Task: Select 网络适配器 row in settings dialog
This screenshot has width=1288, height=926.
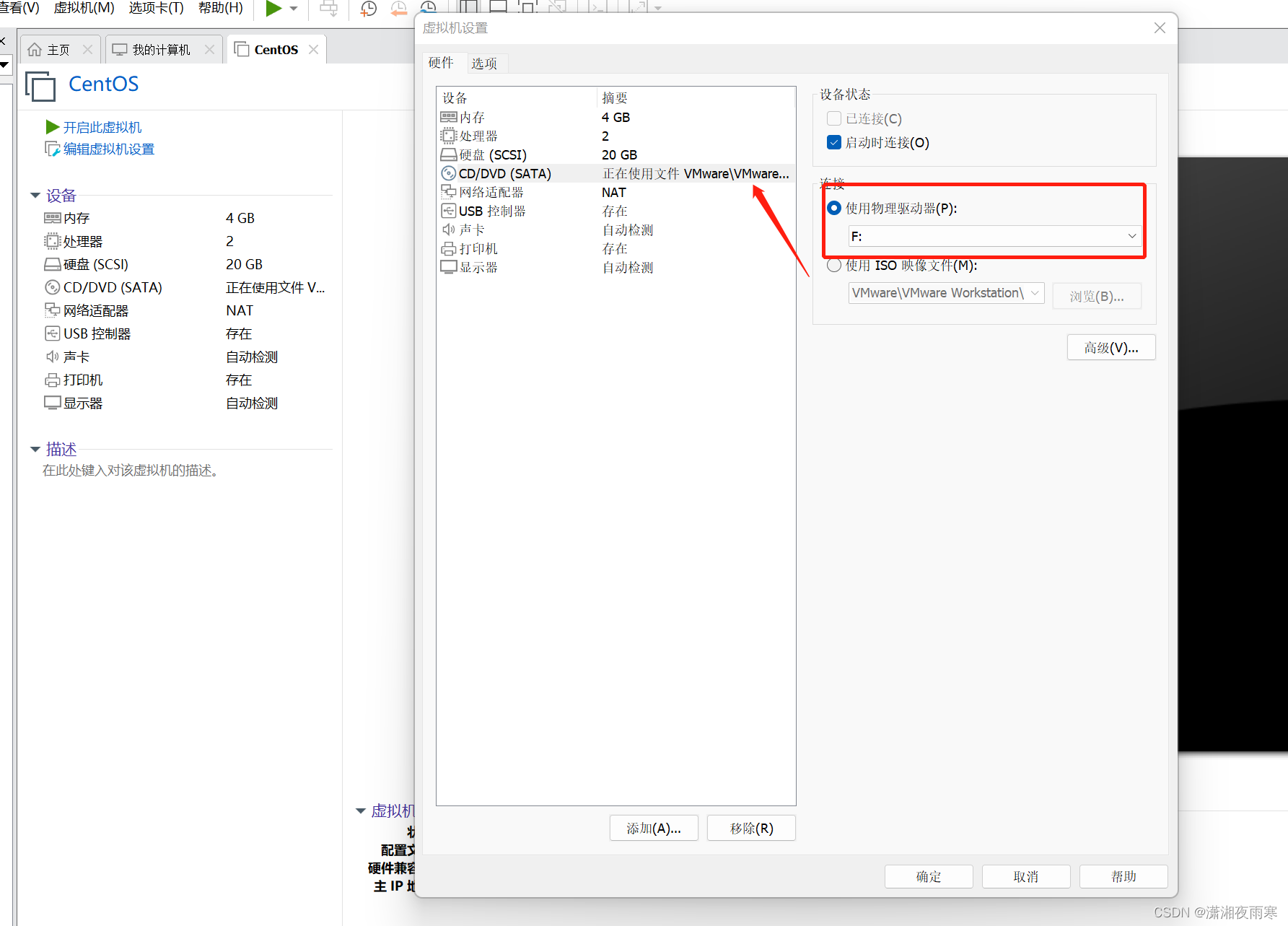Action: pos(615,192)
